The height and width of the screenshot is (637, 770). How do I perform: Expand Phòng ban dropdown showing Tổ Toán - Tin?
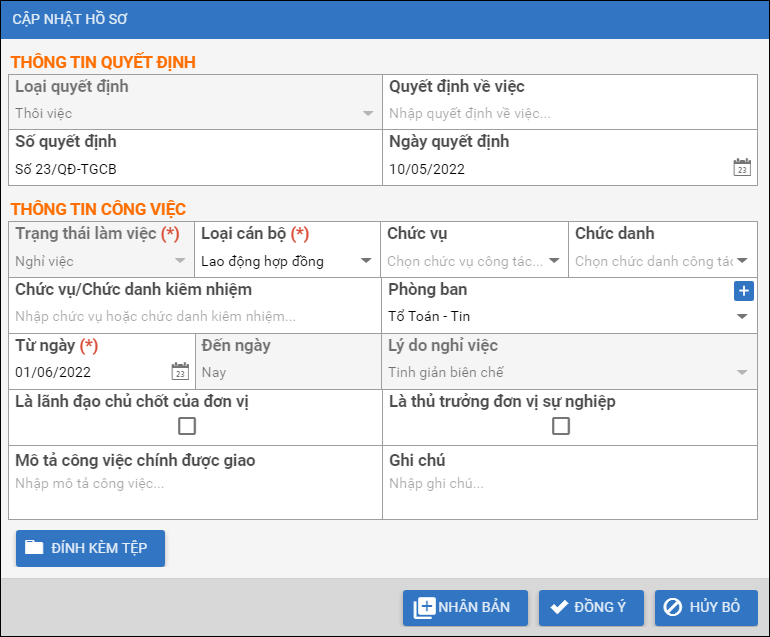click(x=742, y=317)
